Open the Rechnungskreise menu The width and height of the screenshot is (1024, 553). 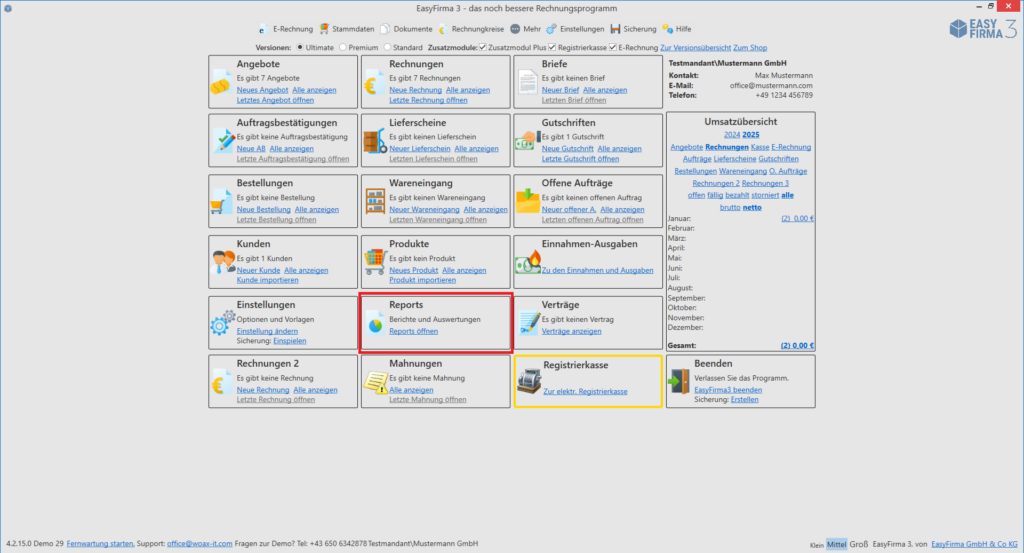[471, 29]
